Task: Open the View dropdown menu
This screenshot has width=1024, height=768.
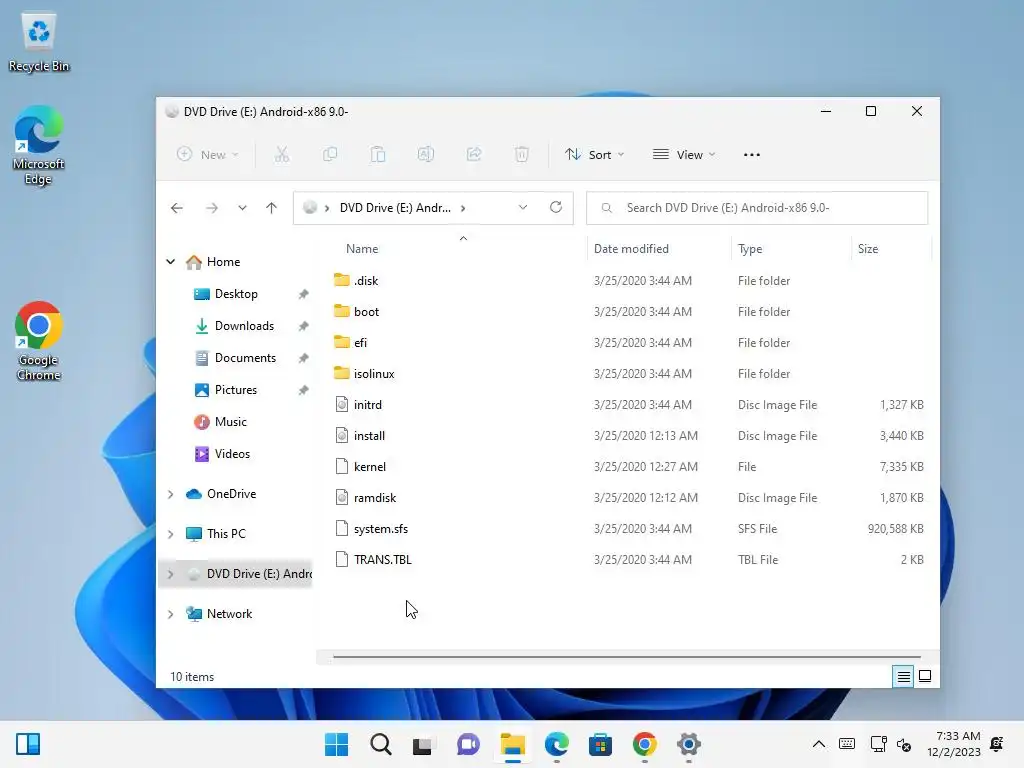Action: coord(684,155)
